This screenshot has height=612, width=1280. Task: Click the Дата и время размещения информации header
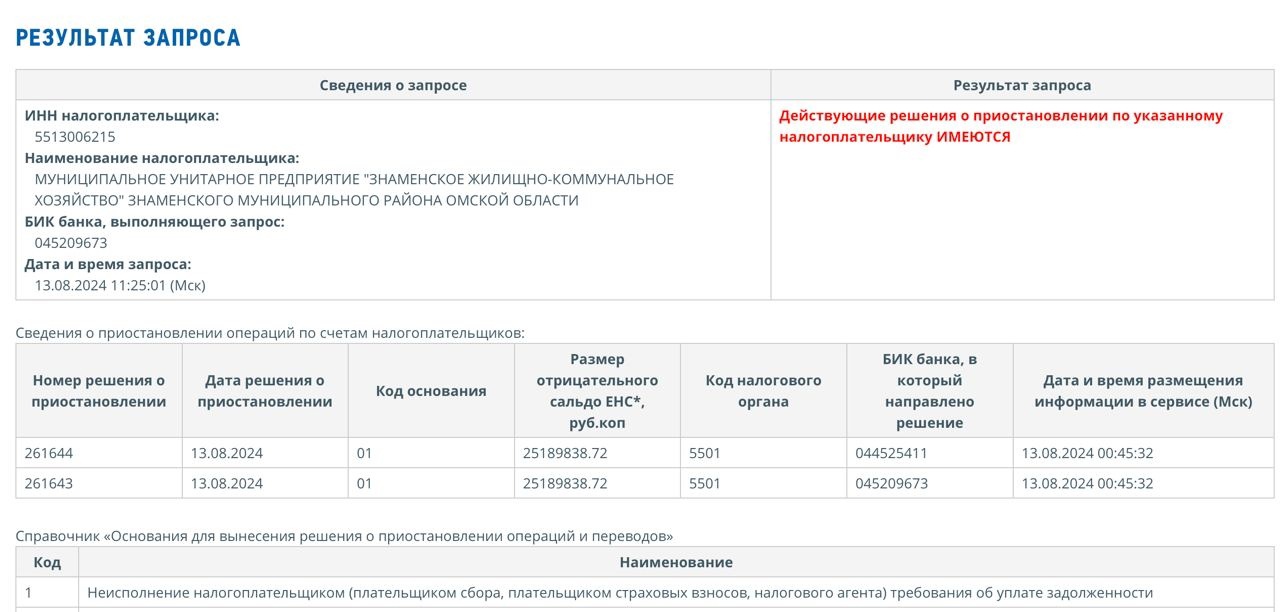(x=1143, y=391)
